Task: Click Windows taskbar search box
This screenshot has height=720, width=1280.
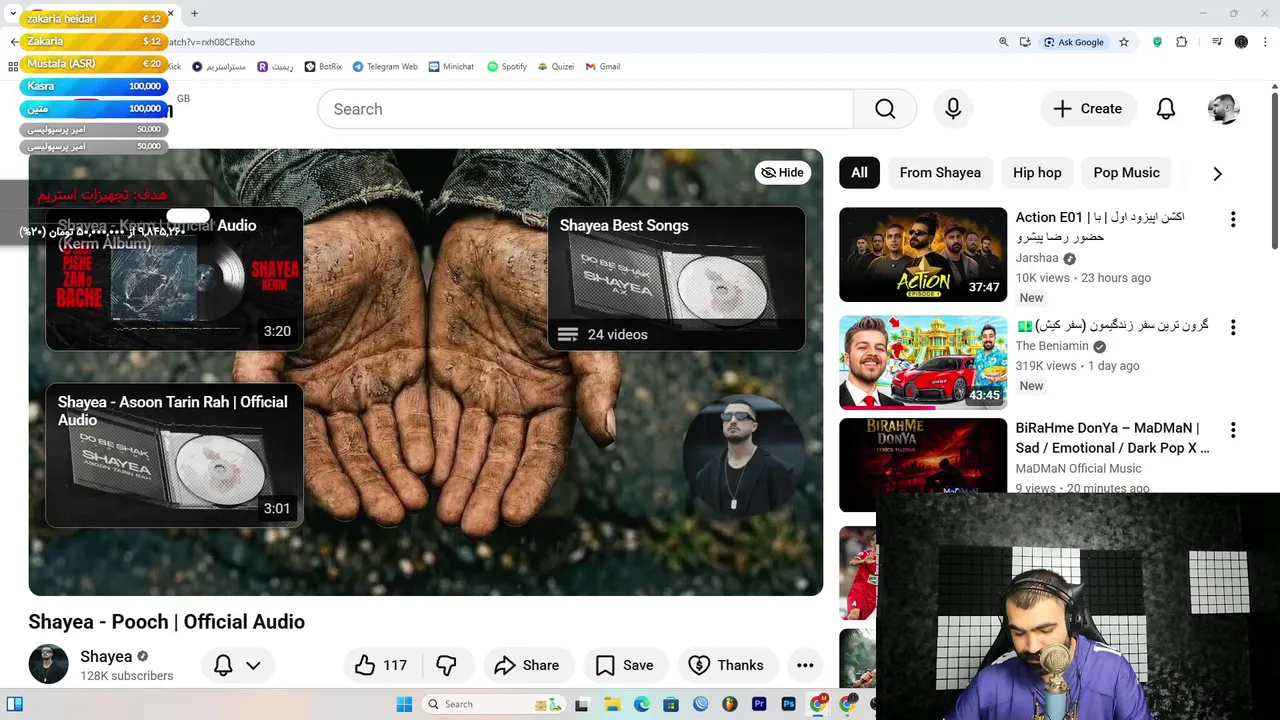Action: (493, 704)
